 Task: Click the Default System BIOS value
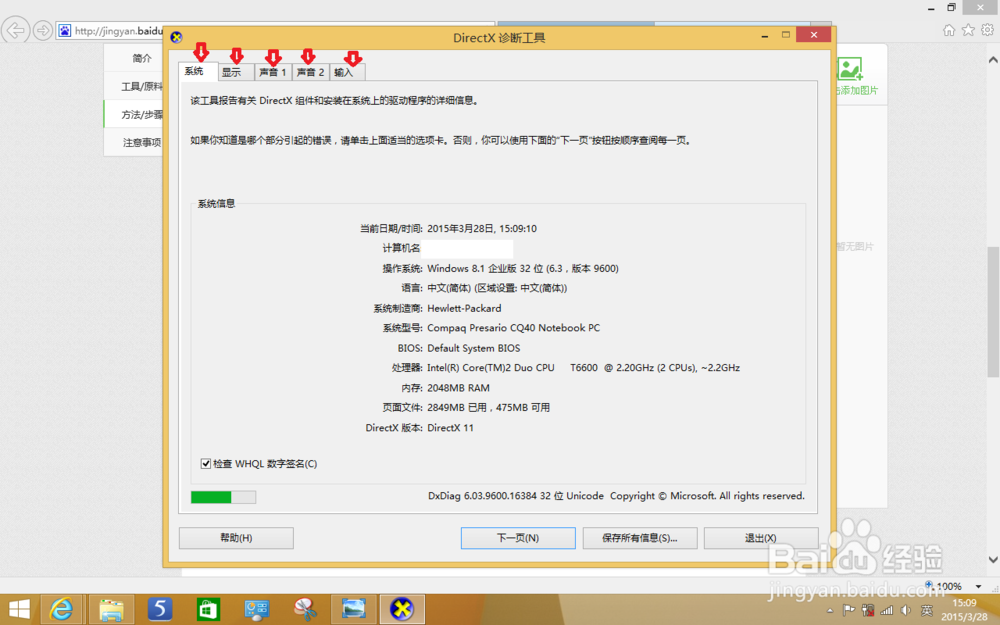(x=474, y=348)
